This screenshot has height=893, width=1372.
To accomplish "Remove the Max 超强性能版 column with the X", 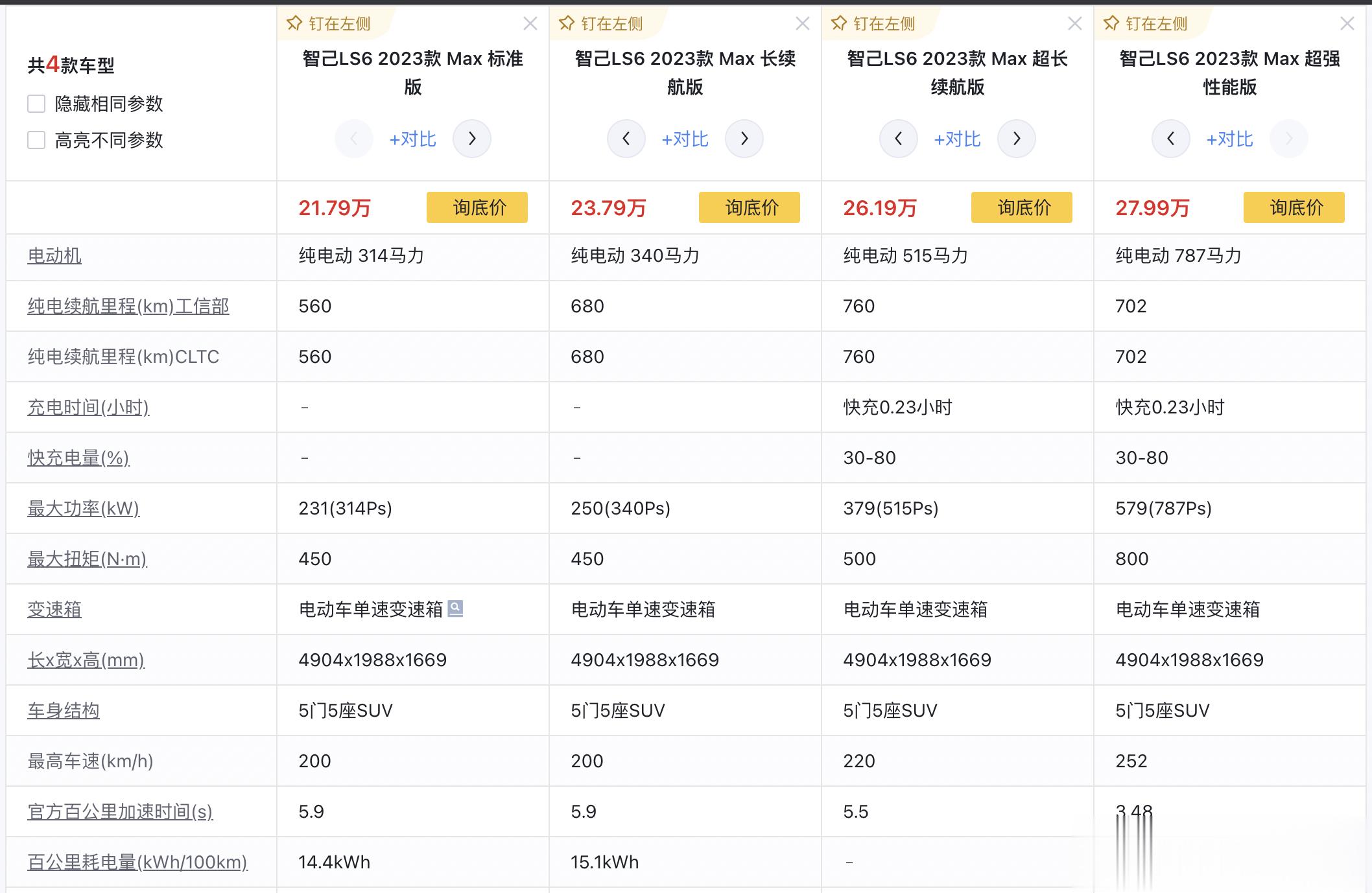I will point(1347,24).
